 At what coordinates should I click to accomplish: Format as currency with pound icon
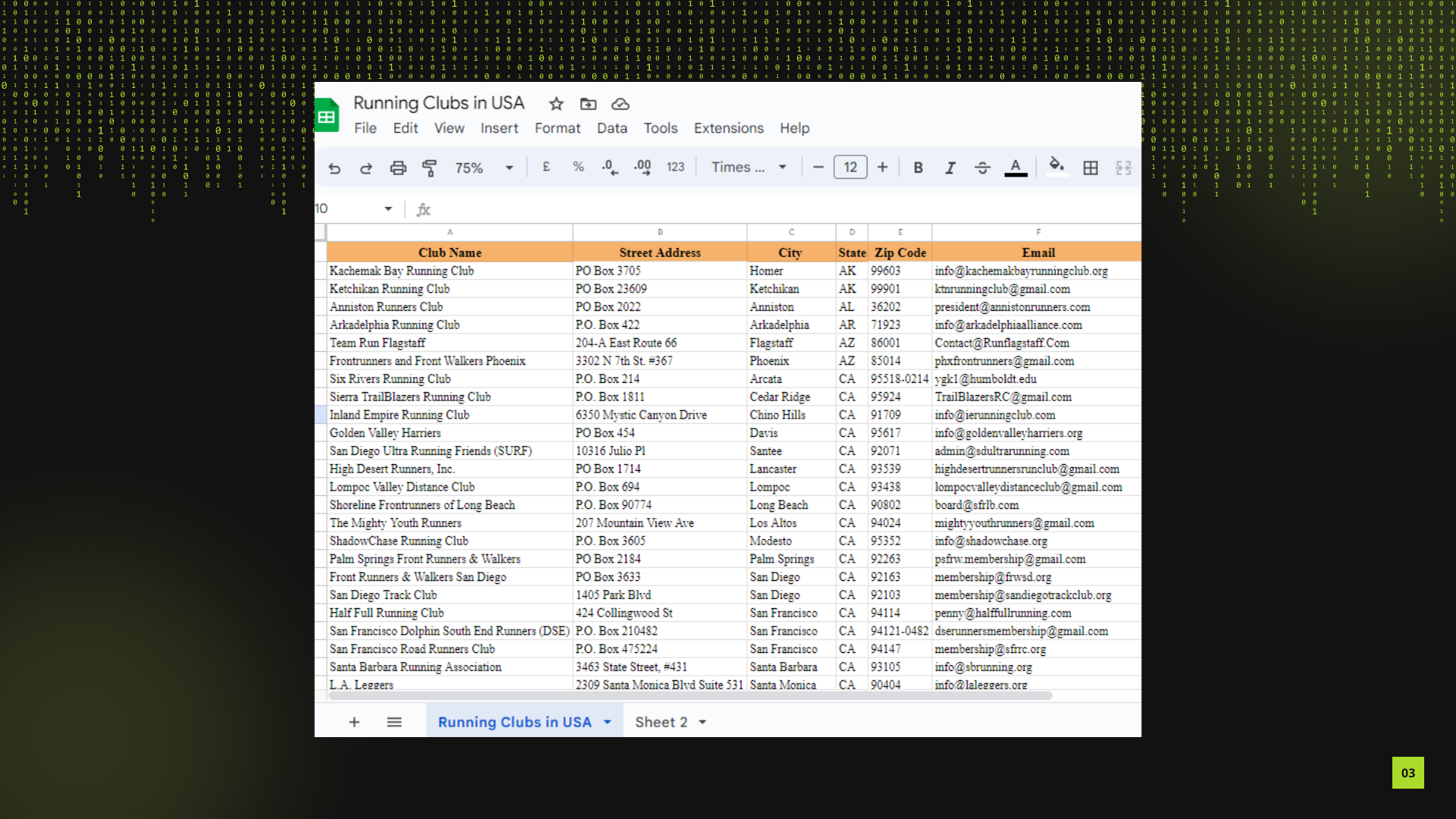point(546,167)
